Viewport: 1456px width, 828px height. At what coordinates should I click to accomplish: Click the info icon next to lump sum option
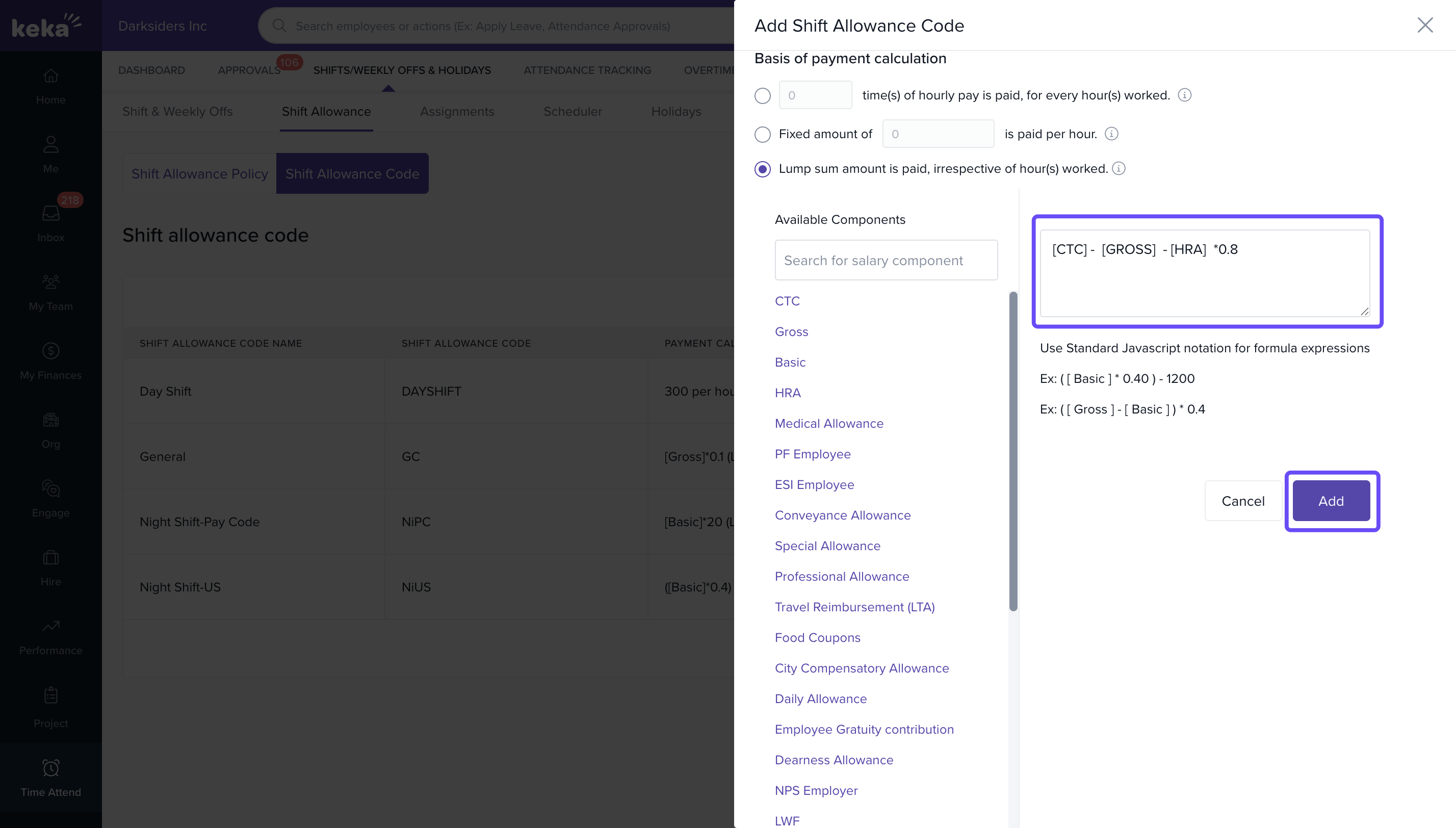click(1119, 168)
